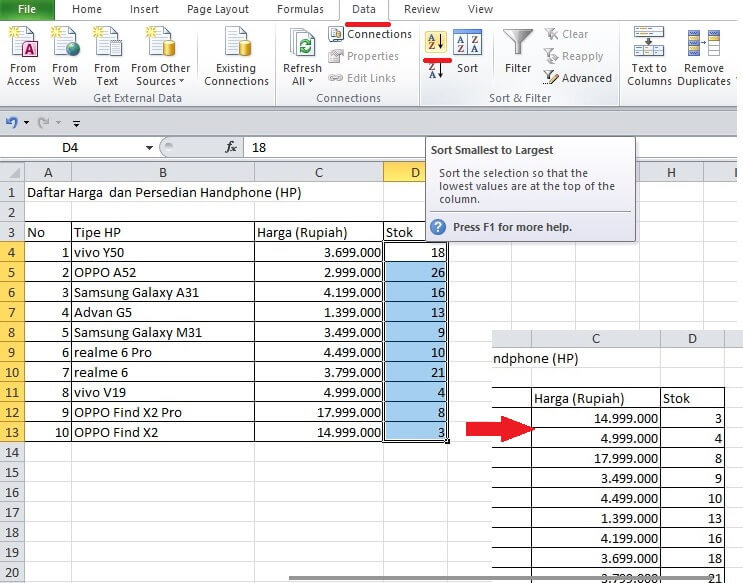Open the custom Sort dialog

click(x=467, y=51)
